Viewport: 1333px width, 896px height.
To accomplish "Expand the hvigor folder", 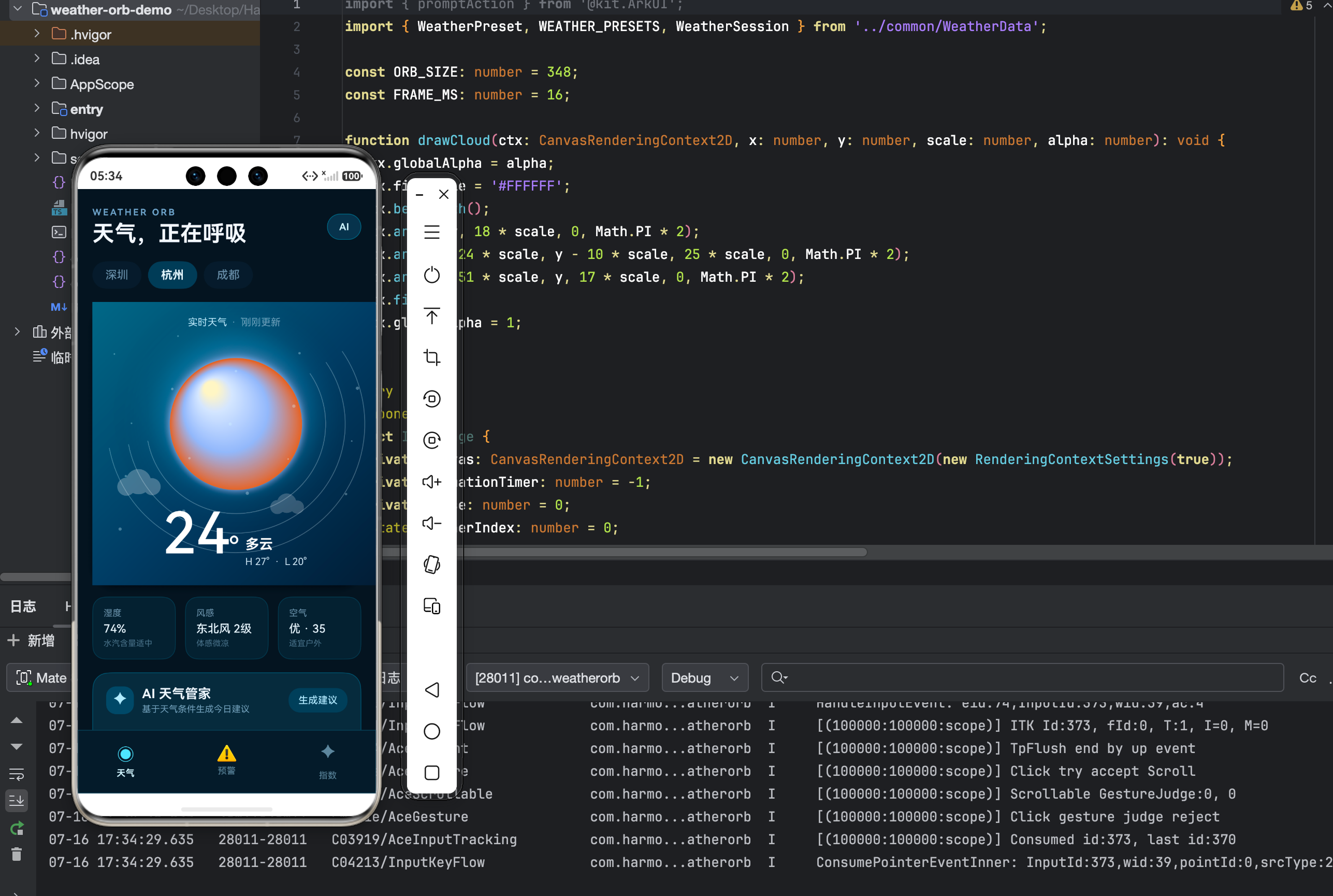I will point(37,133).
